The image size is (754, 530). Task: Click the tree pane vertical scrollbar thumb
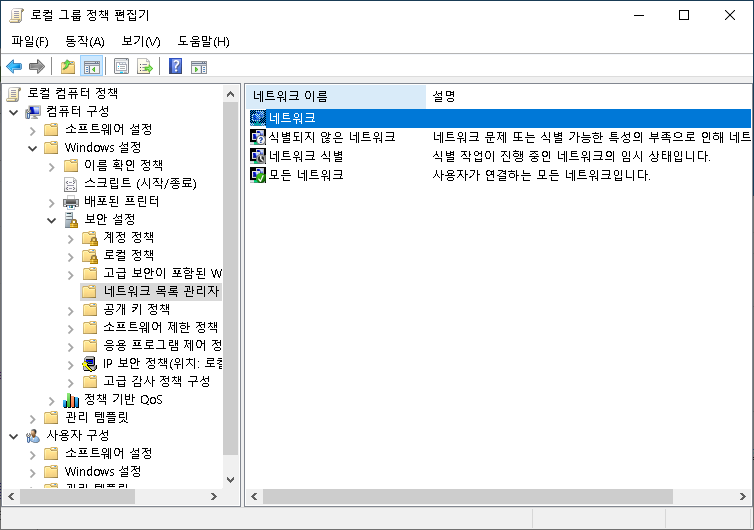(230, 278)
